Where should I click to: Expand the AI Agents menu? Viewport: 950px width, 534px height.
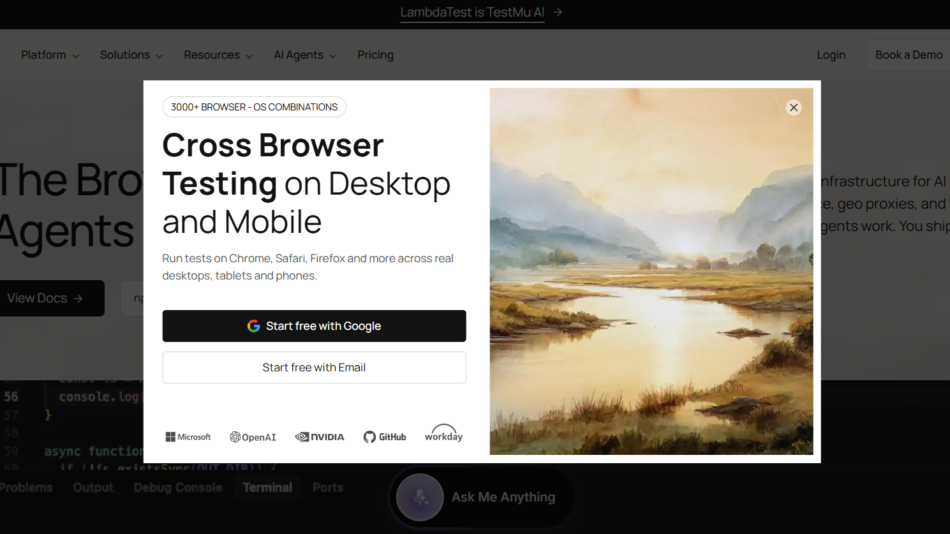[305, 55]
